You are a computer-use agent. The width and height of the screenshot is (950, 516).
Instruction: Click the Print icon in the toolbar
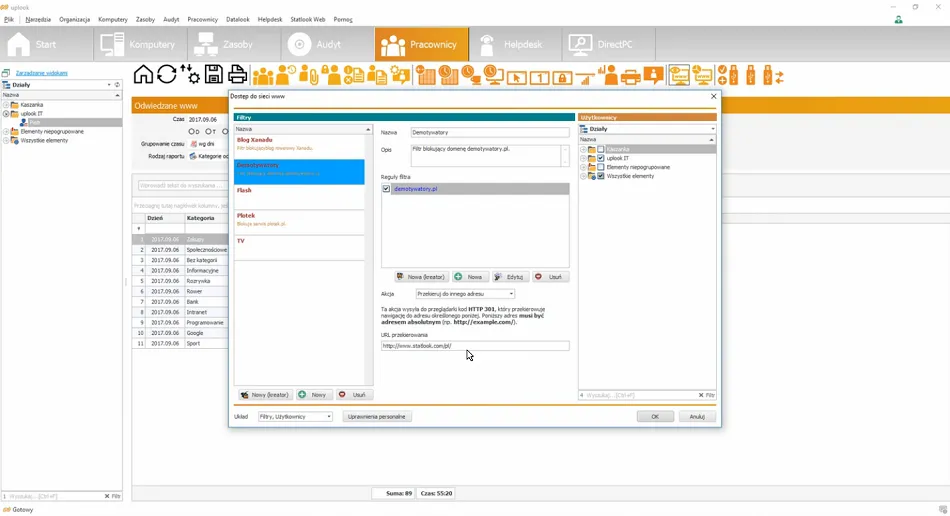[x=237, y=75]
